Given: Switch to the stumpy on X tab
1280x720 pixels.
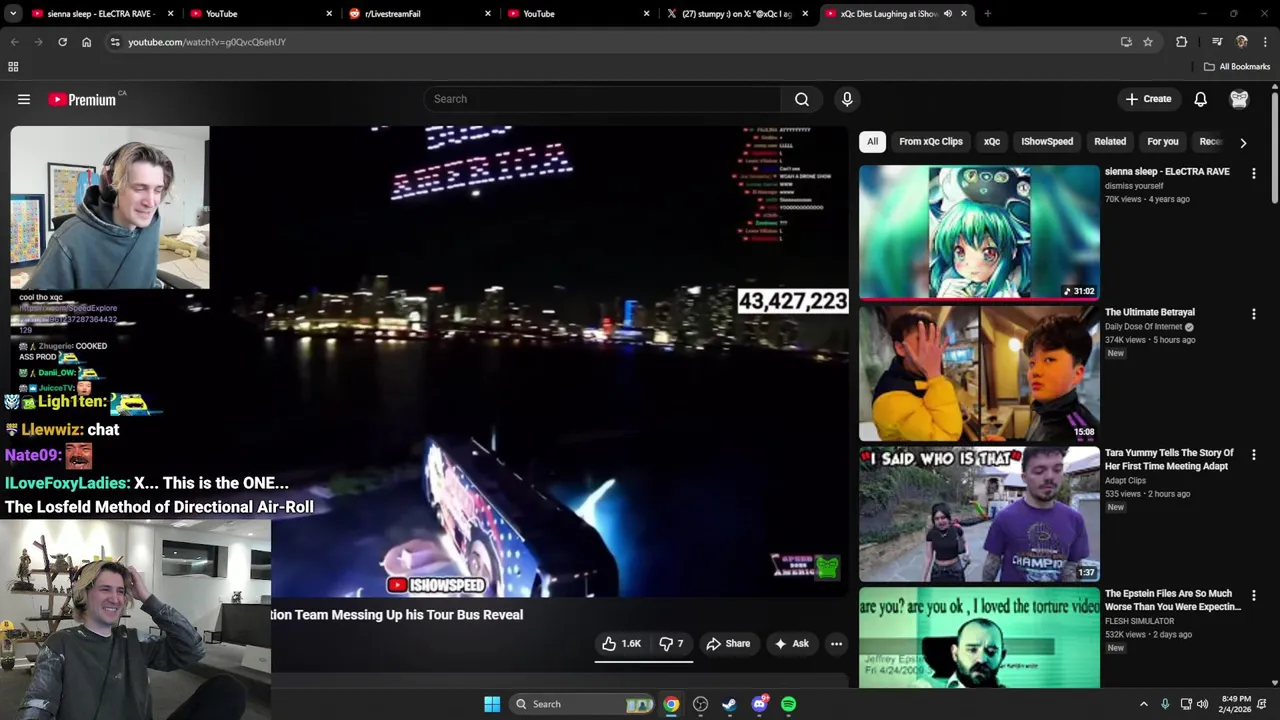Looking at the screenshot, I should point(737,14).
